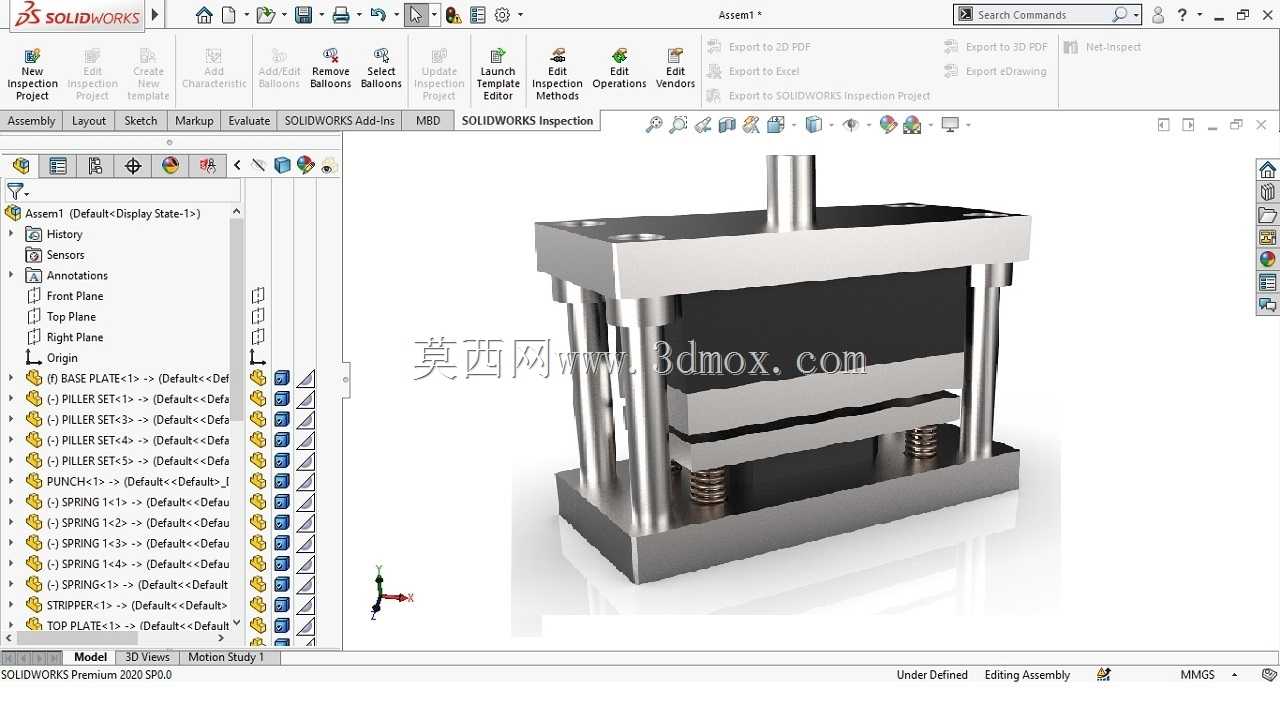Click Zoom to Fit in view toolbar
Image resolution: width=1280 pixels, height=720 pixels.
654,125
